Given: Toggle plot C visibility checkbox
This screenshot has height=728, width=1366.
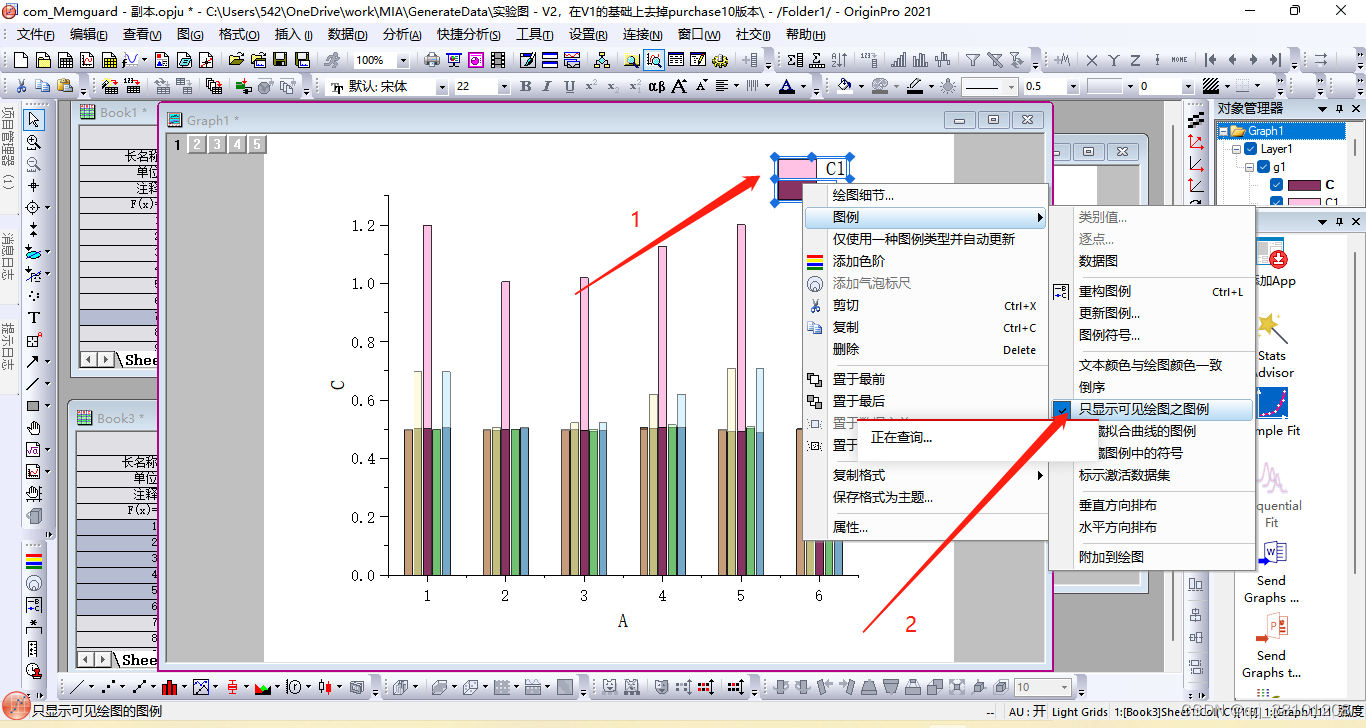Looking at the screenshot, I should 1277,185.
